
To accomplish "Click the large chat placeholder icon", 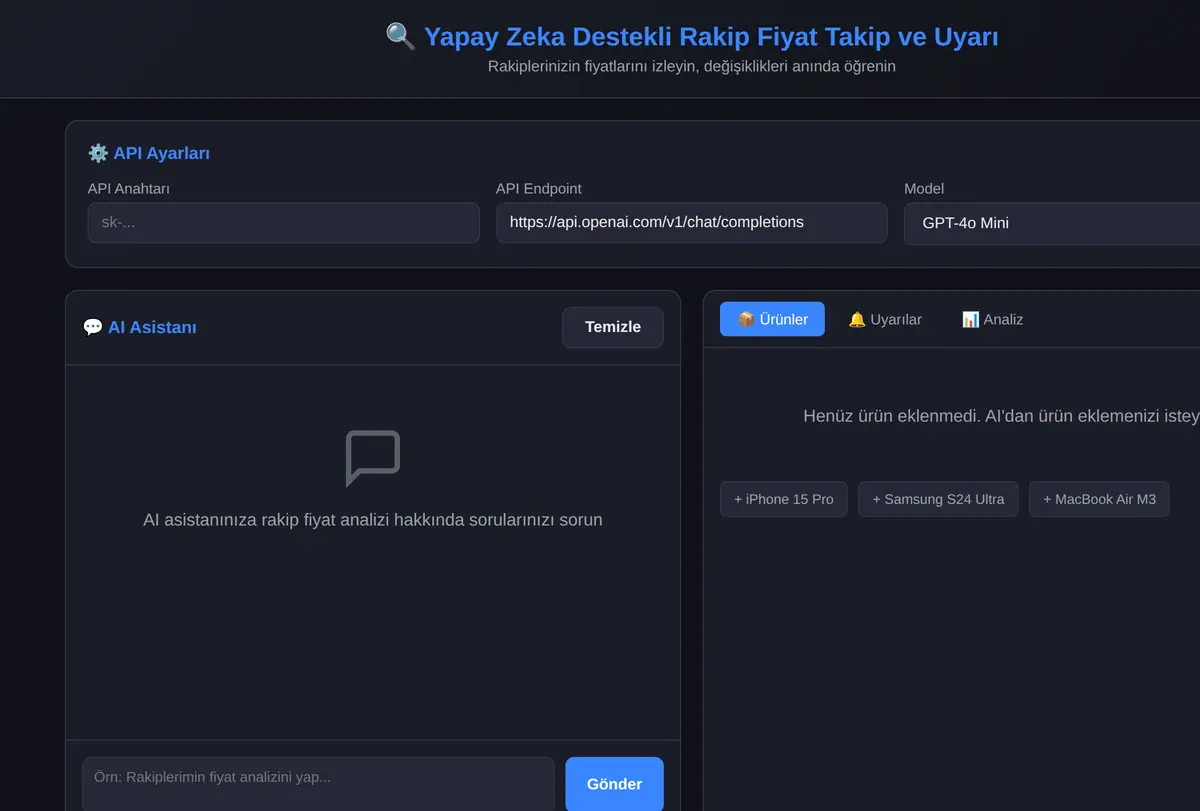I will [x=373, y=458].
